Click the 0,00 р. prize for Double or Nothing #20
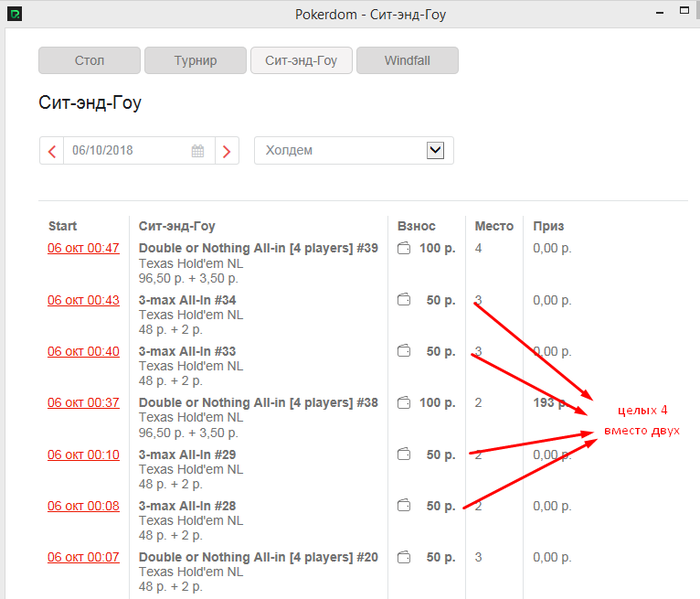700x599 pixels. pyautogui.click(x=552, y=557)
